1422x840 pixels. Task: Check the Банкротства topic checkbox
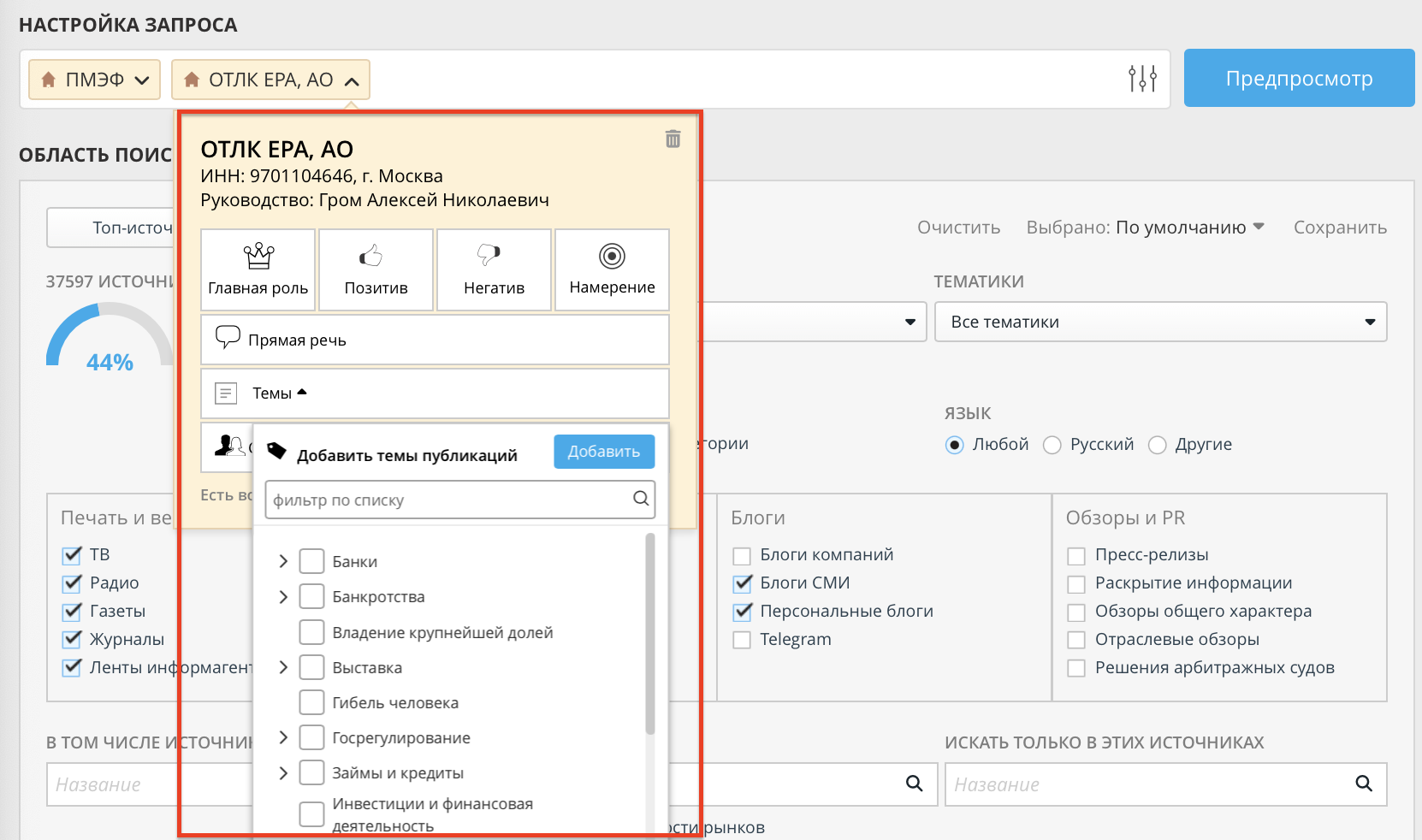click(x=311, y=597)
